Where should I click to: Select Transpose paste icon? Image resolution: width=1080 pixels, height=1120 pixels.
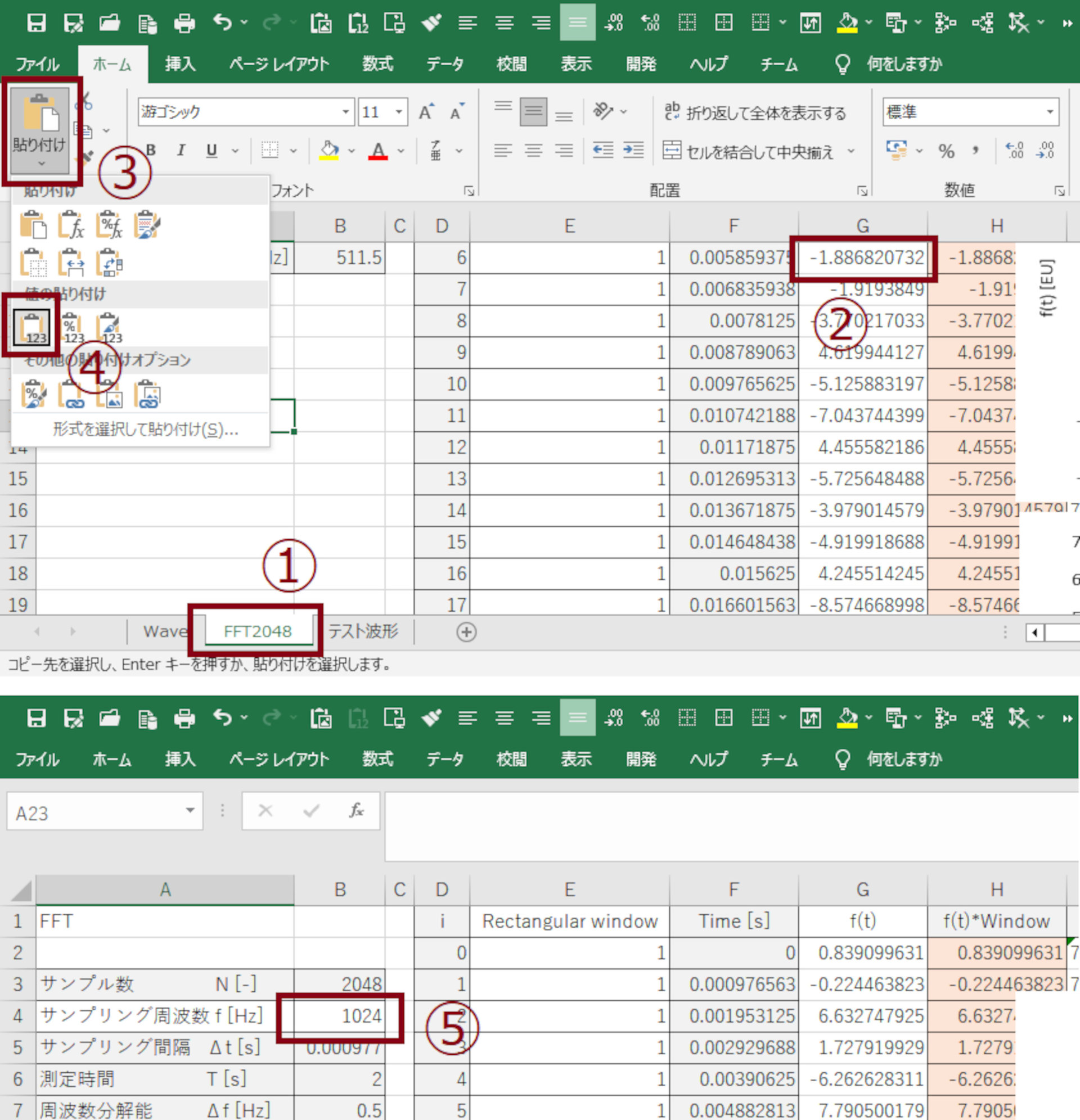(109, 263)
